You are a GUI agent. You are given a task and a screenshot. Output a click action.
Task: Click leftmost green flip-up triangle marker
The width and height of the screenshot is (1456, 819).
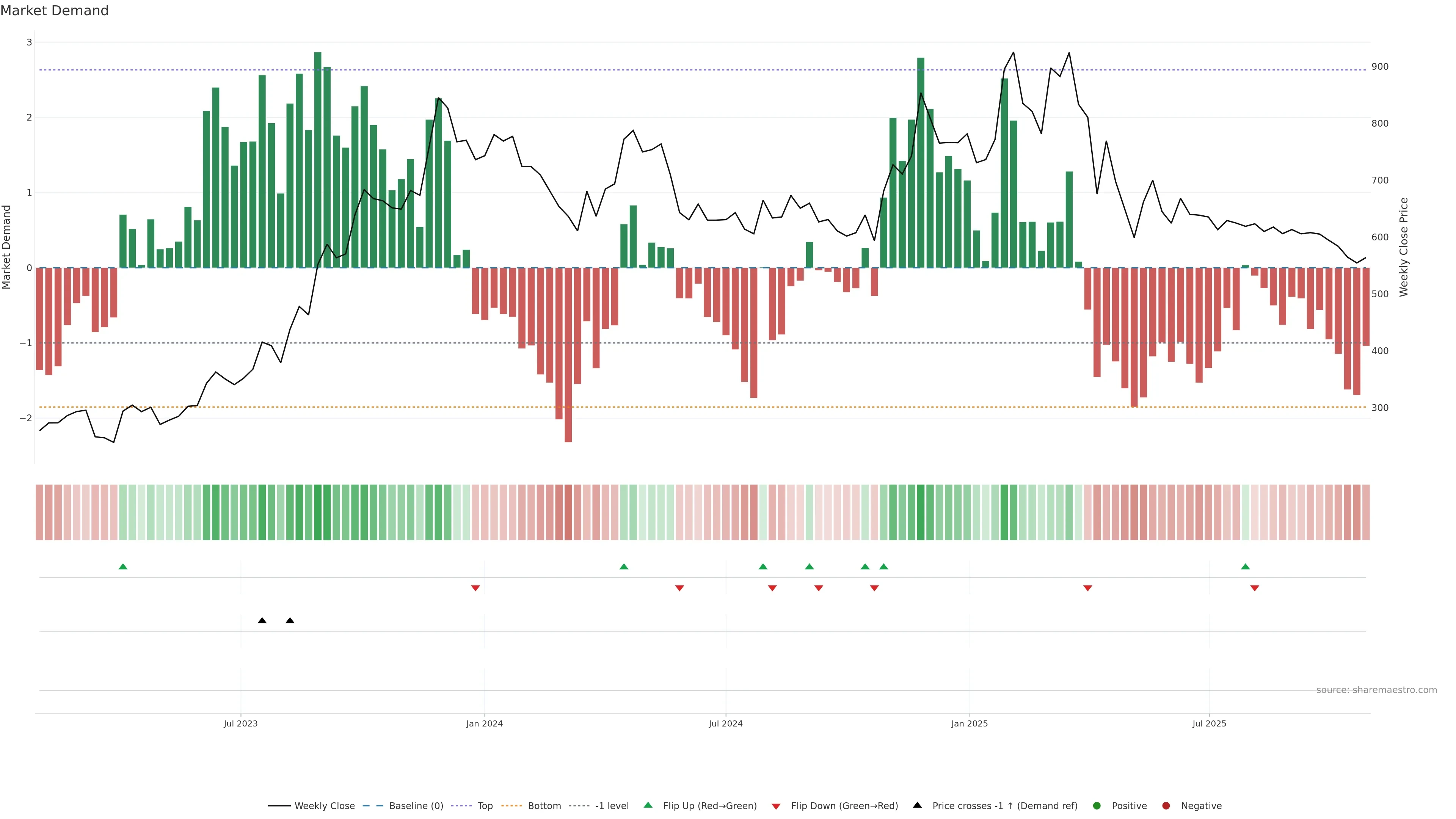[x=123, y=567]
